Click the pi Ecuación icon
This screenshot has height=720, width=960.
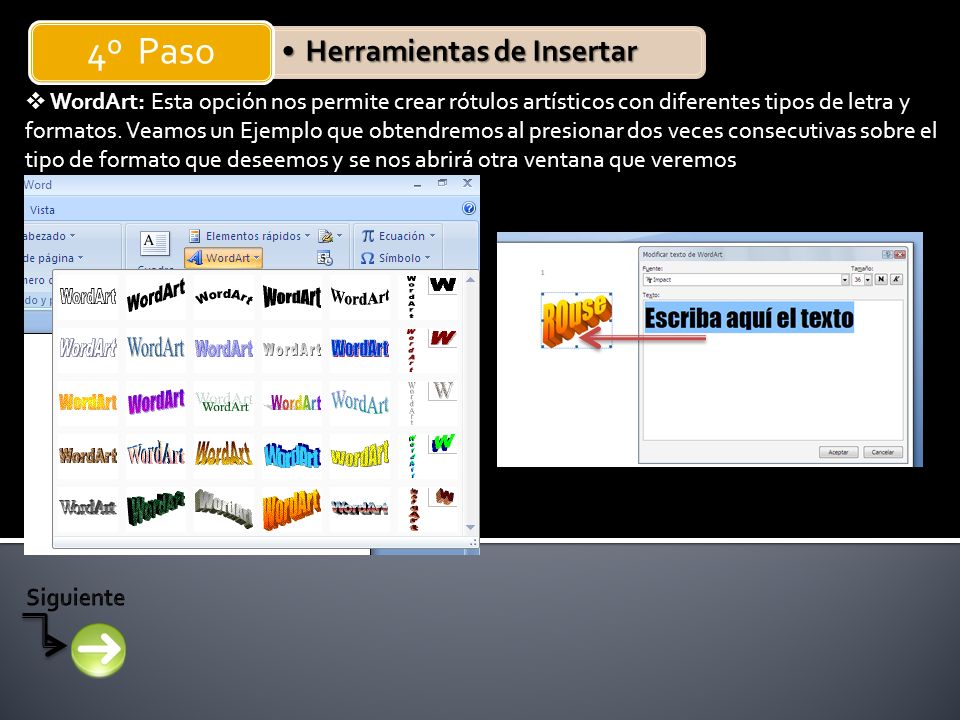pos(367,236)
